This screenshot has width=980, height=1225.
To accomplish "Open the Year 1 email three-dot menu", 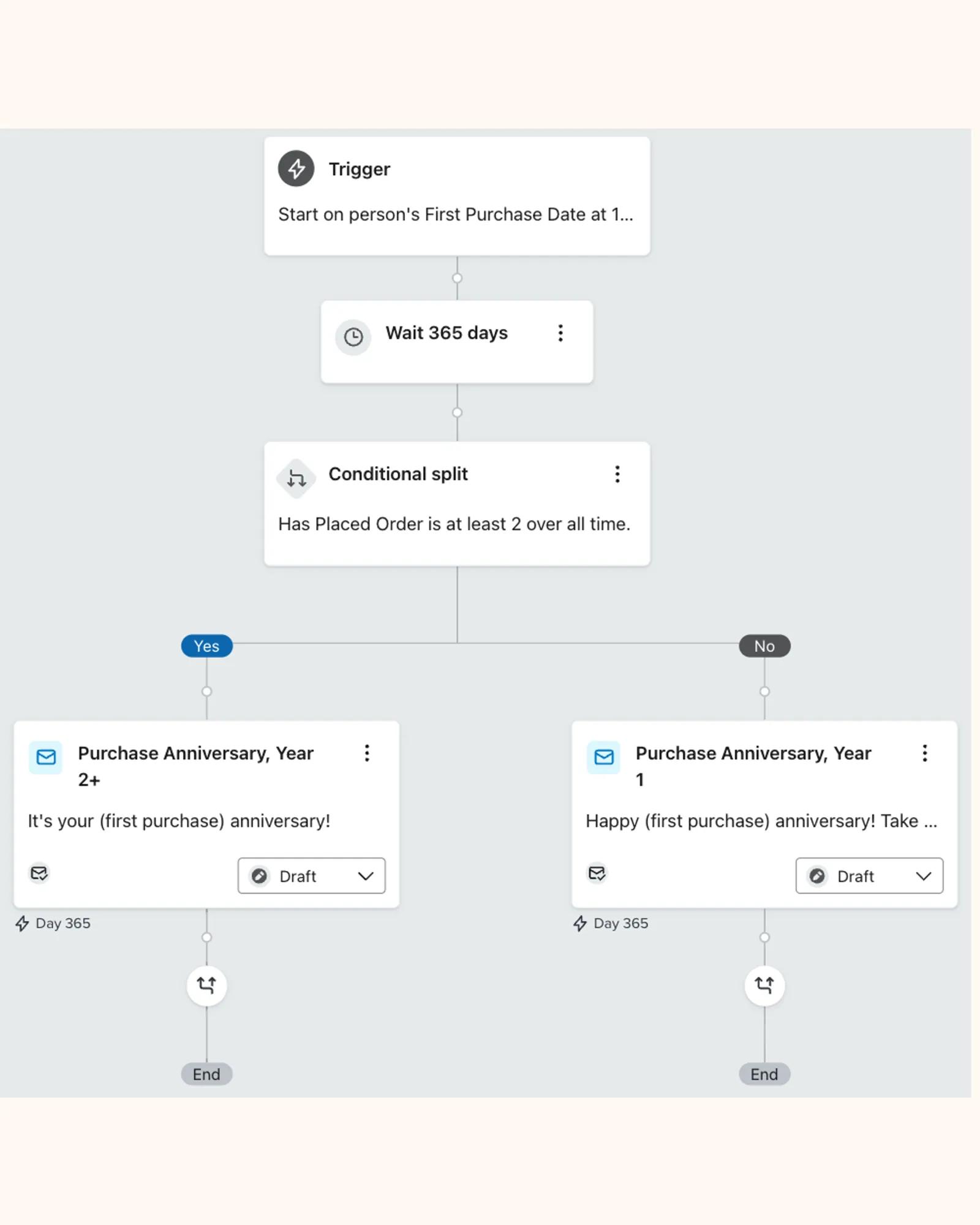I will (925, 754).
